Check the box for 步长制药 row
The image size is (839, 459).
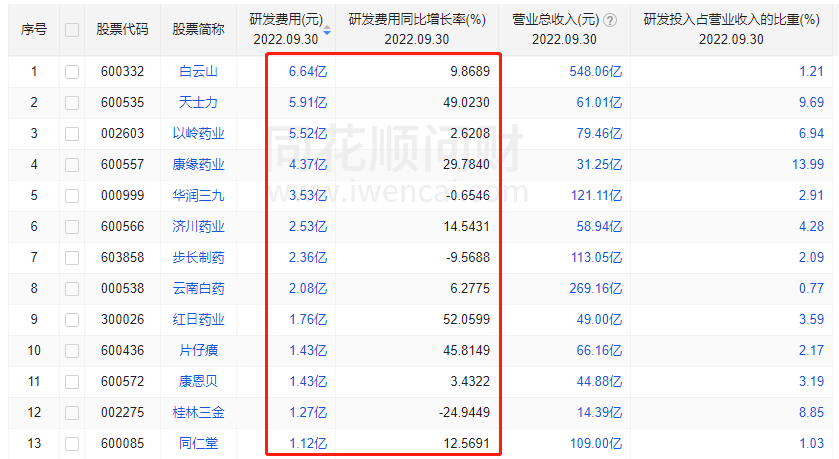pyautogui.click(x=72, y=258)
